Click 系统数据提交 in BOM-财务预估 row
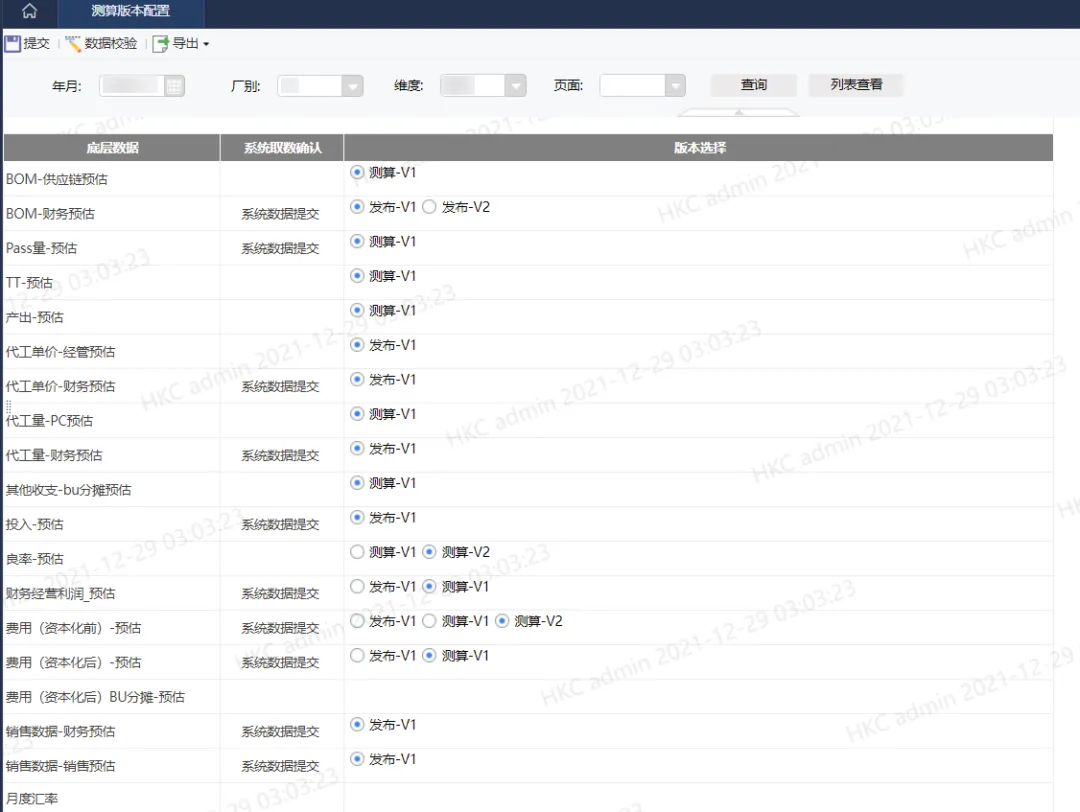 280,214
